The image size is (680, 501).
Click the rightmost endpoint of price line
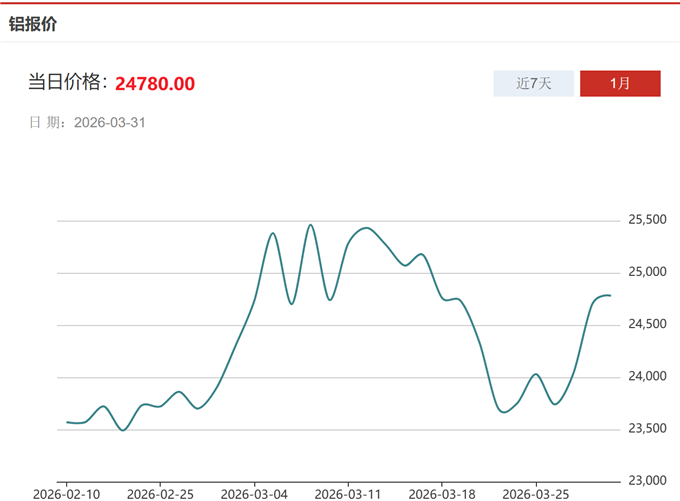[x=610, y=295]
